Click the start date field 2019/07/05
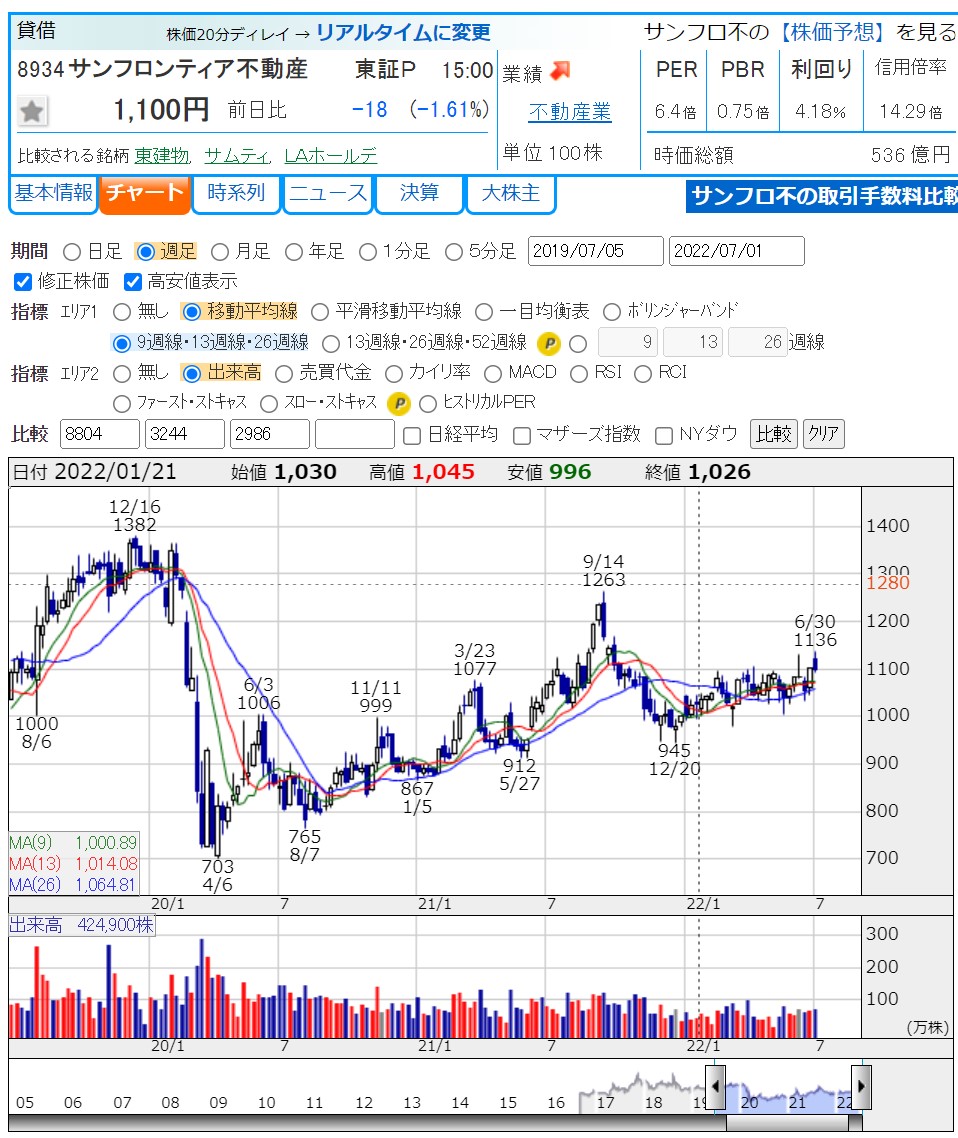The image size is (958, 1138). (x=595, y=251)
